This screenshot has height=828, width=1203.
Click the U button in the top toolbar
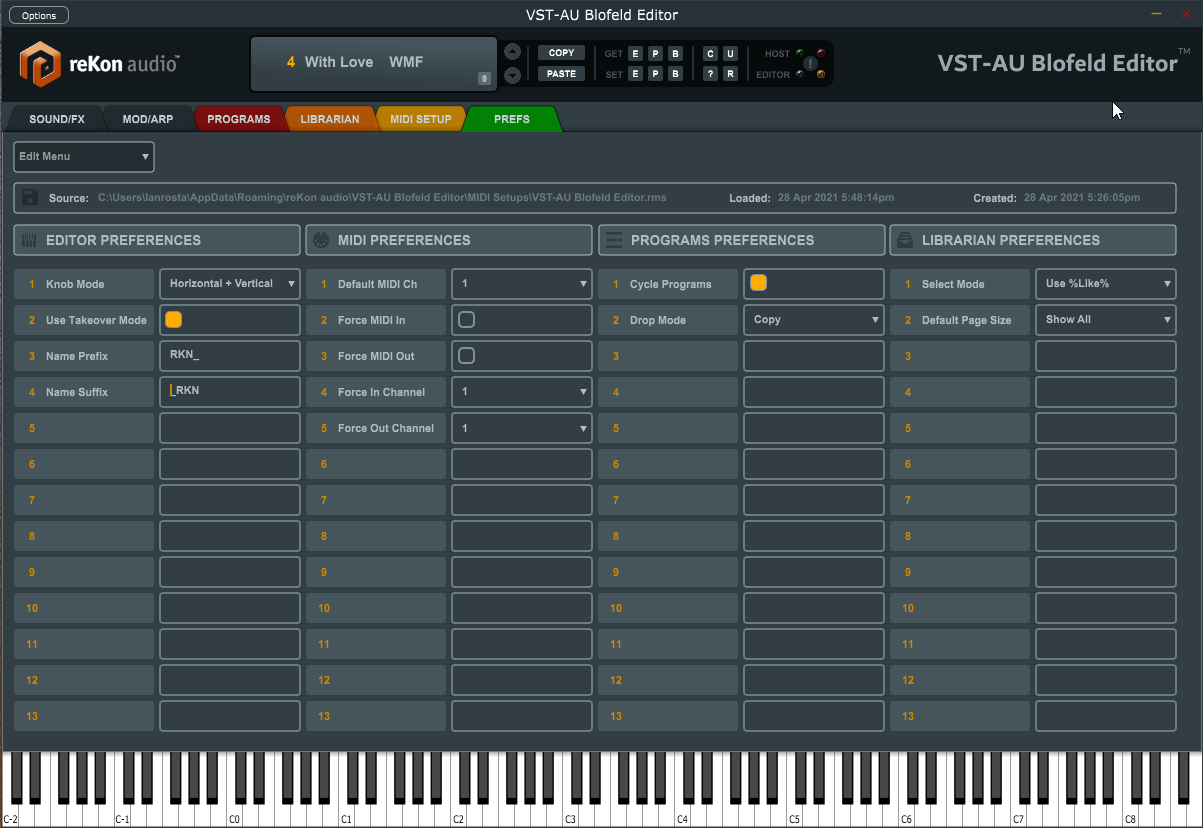[730, 53]
